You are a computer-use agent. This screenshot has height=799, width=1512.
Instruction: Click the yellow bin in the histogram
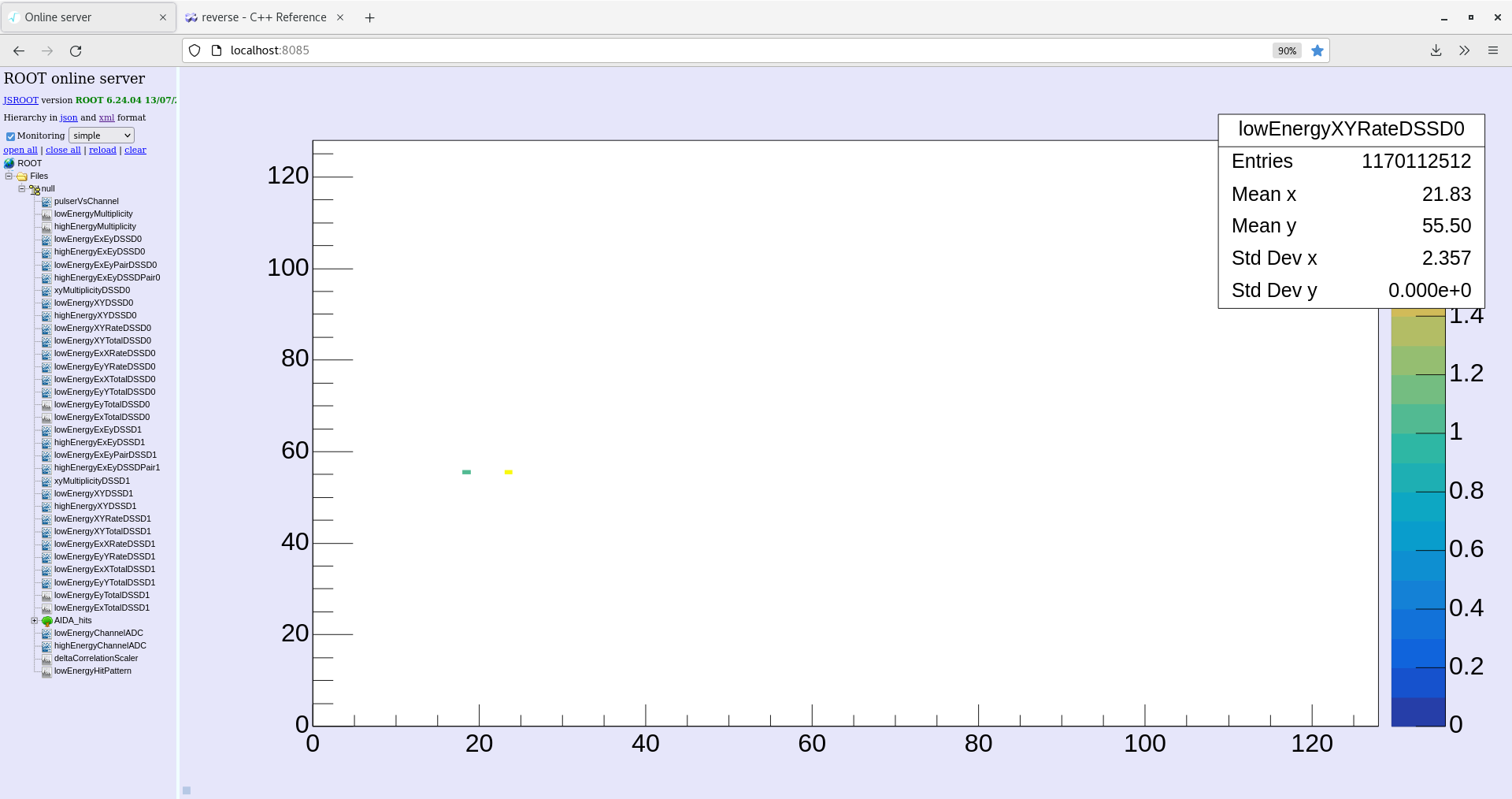tap(509, 472)
